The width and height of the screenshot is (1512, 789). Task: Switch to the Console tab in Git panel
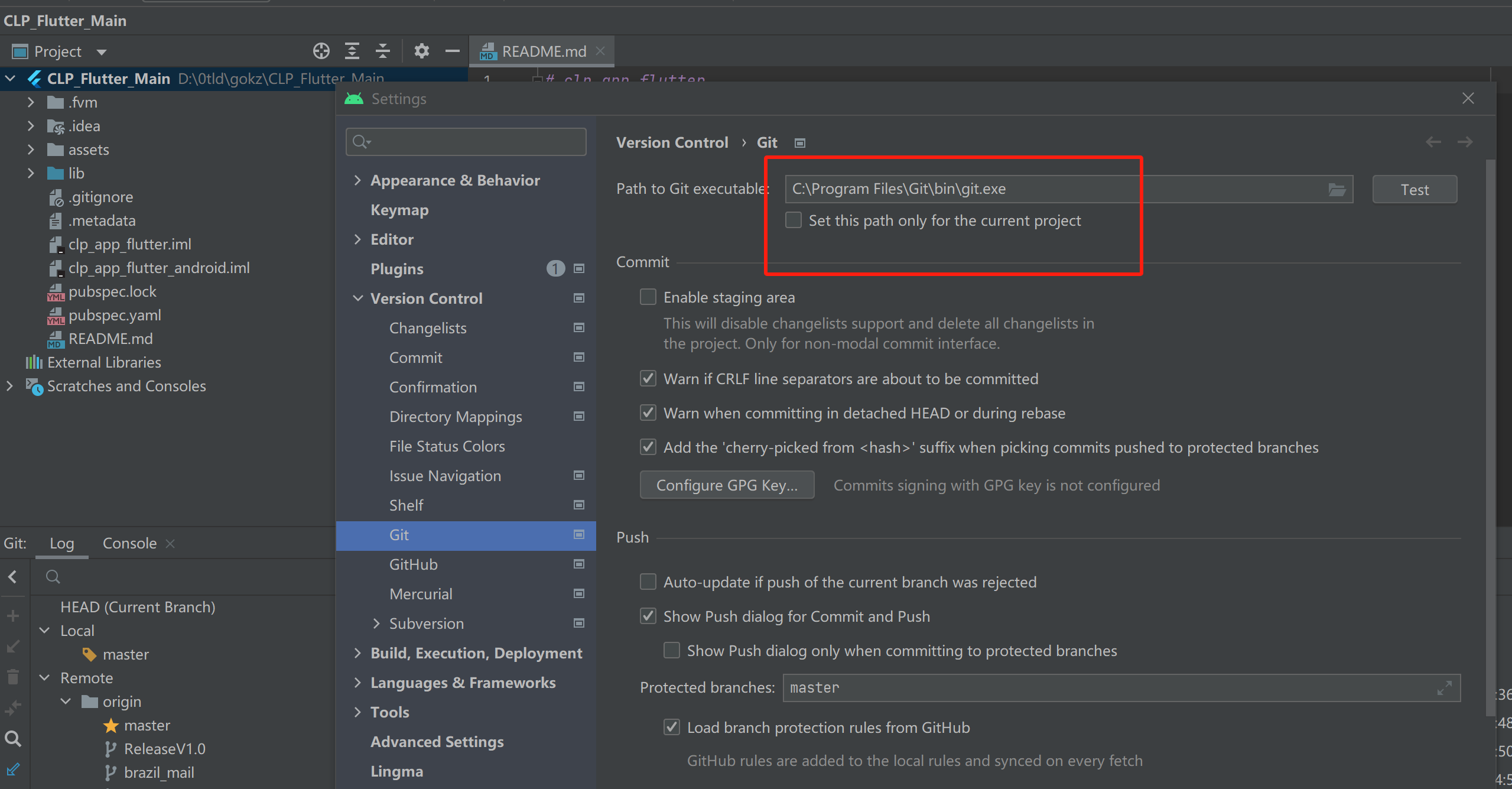[x=129, y=543]
